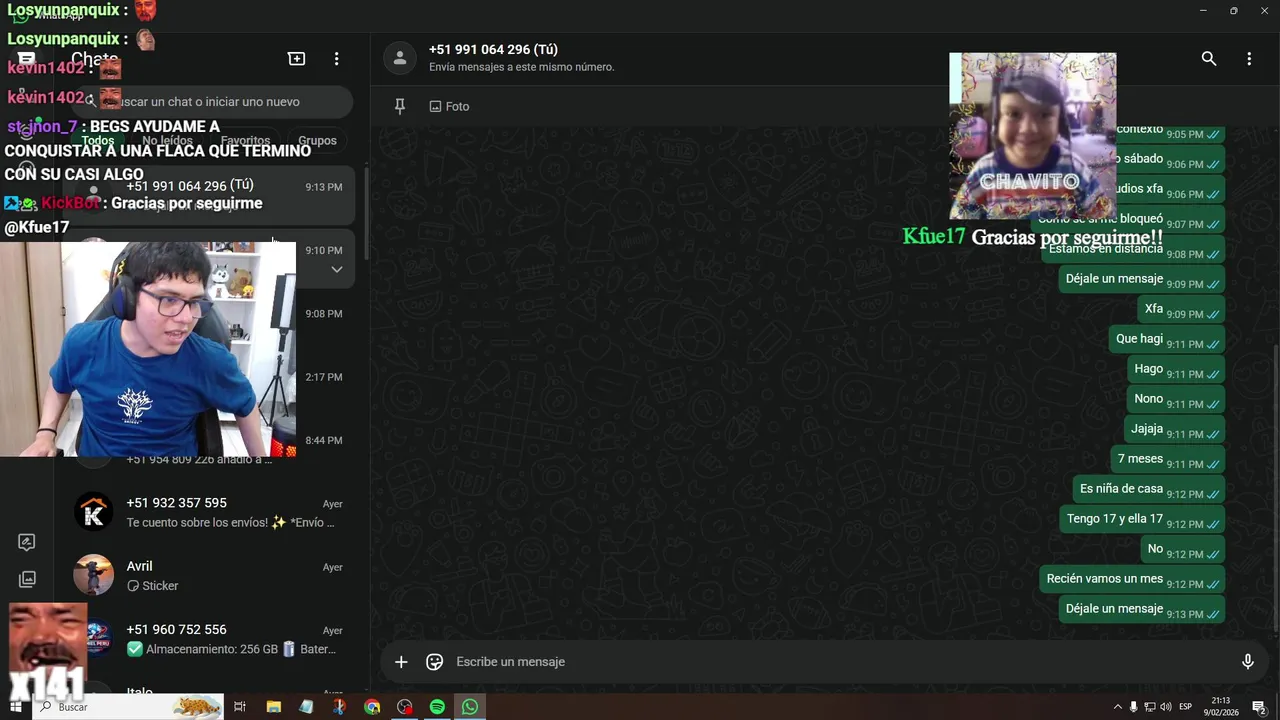Click the contact avatar in the chat header
Image resolution: width=1280 pixels, height=720 pixels.
400,59
